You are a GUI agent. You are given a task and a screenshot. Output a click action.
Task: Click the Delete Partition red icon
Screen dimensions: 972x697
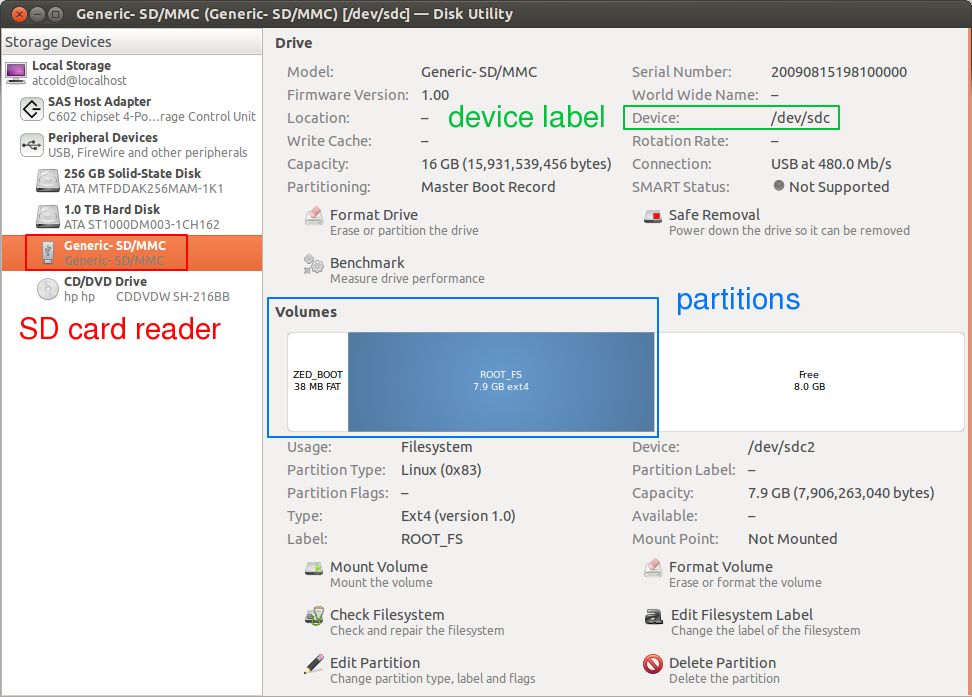pos(653,664)
